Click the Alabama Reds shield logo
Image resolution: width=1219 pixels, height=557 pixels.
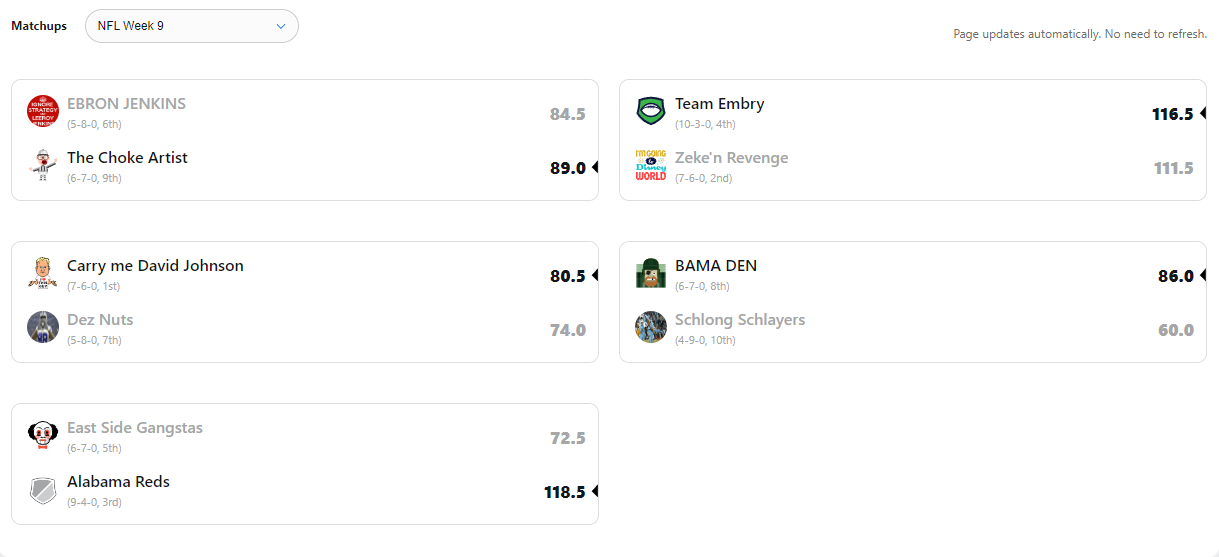[x=43, y=489]
